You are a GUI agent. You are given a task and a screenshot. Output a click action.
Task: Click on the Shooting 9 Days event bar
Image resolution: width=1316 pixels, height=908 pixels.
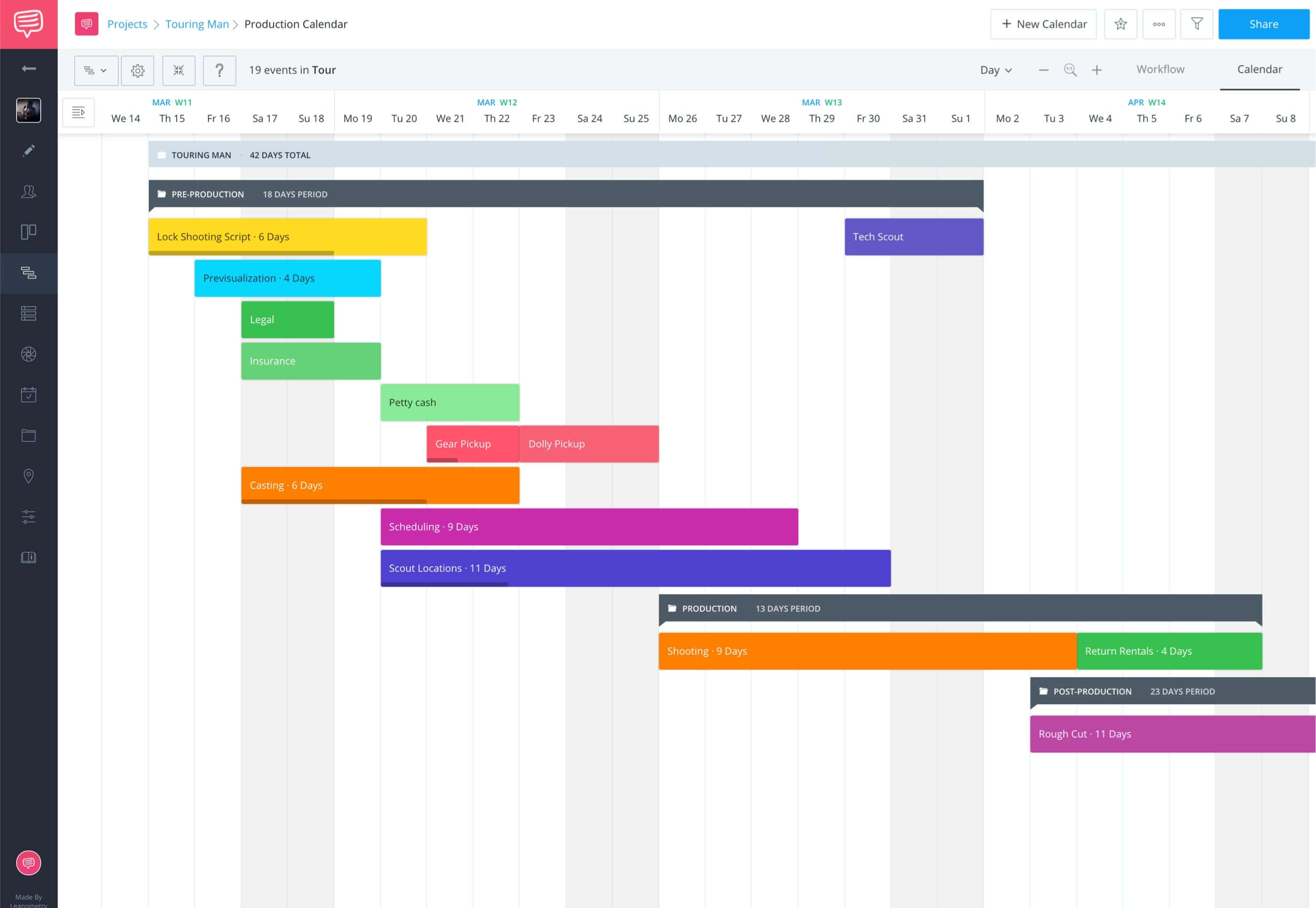pos(867,650)
